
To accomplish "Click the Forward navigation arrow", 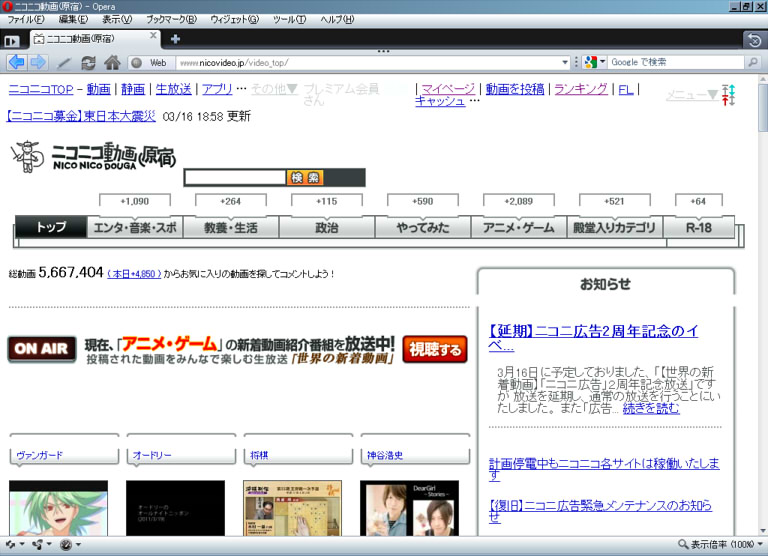I will [x=38, y=62].
